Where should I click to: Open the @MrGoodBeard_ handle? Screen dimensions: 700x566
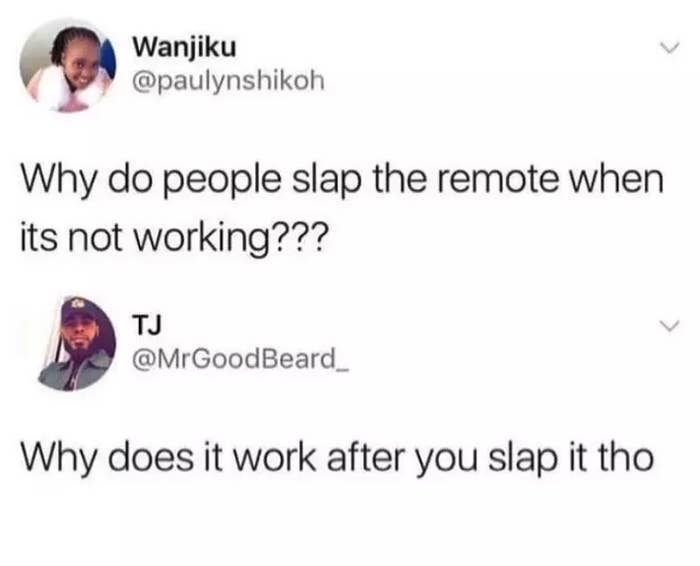tap(241, 359)
